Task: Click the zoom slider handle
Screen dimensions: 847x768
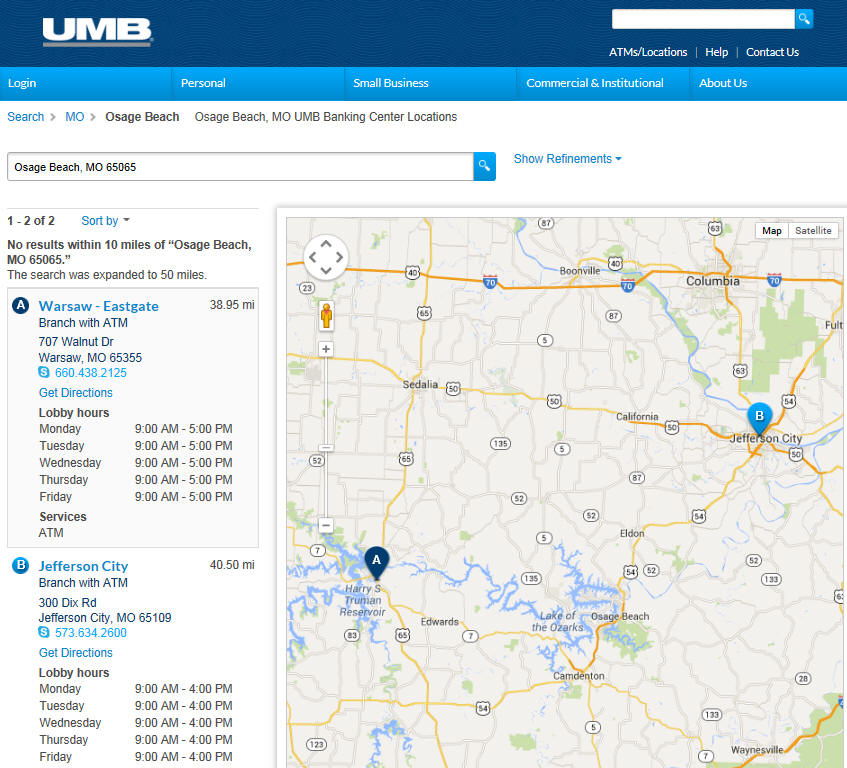Action: click(326, 447)
